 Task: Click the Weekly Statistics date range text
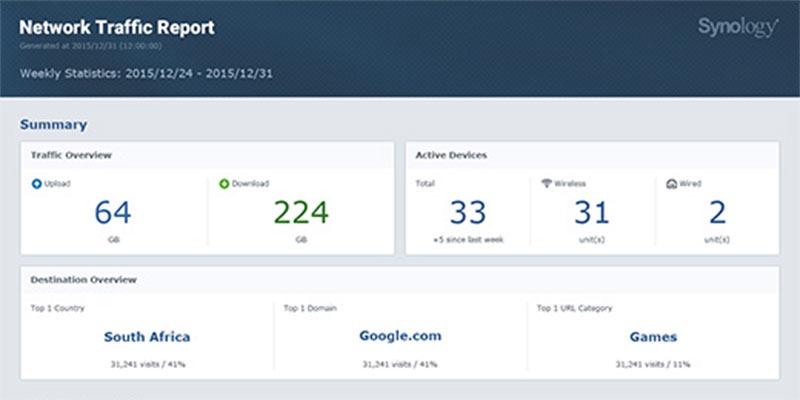pyautogui.click(x=146, y=73)
